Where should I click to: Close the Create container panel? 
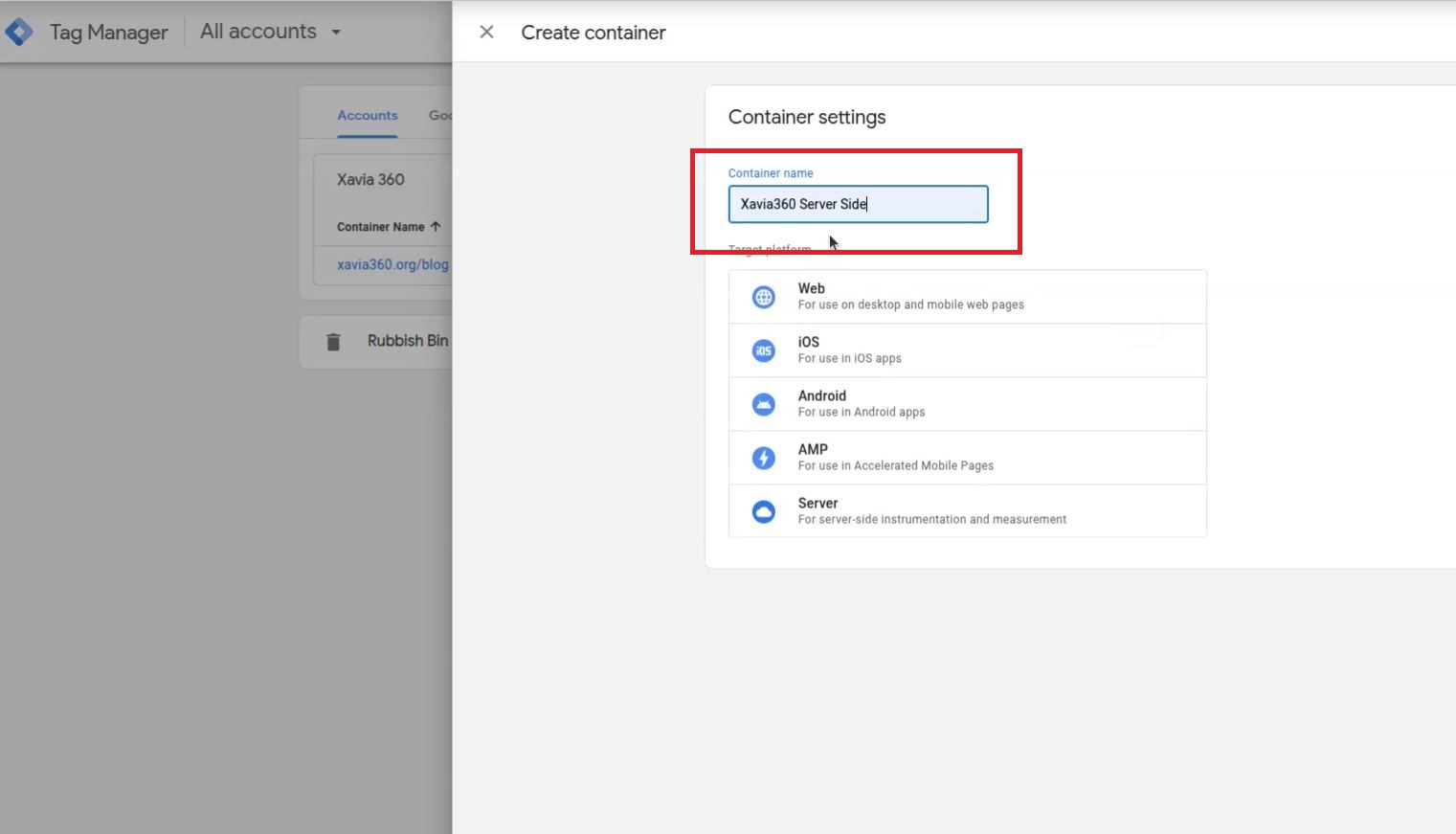click(x=486, y=33)
